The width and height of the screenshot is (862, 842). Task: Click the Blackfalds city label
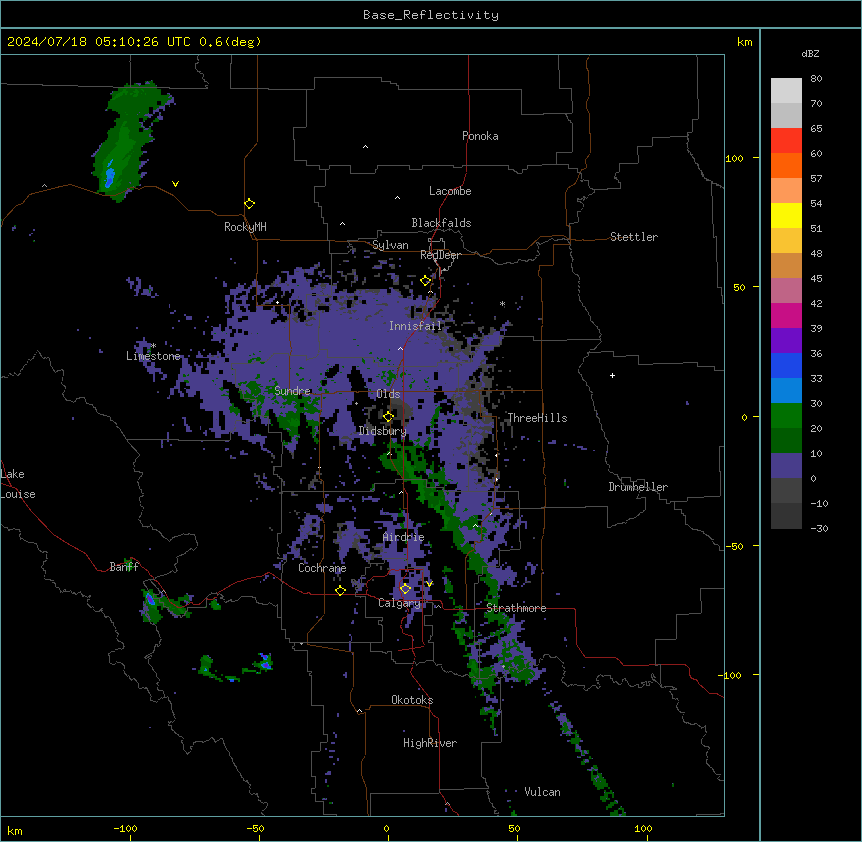[441, 223]
